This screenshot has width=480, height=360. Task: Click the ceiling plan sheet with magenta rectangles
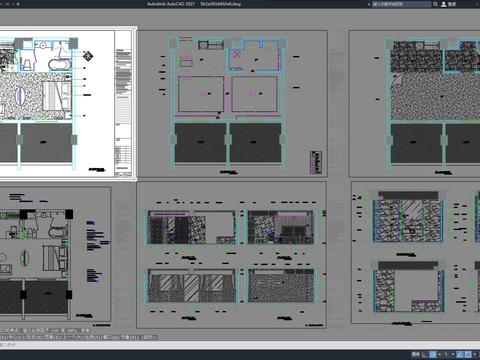[x=232, y=104]
